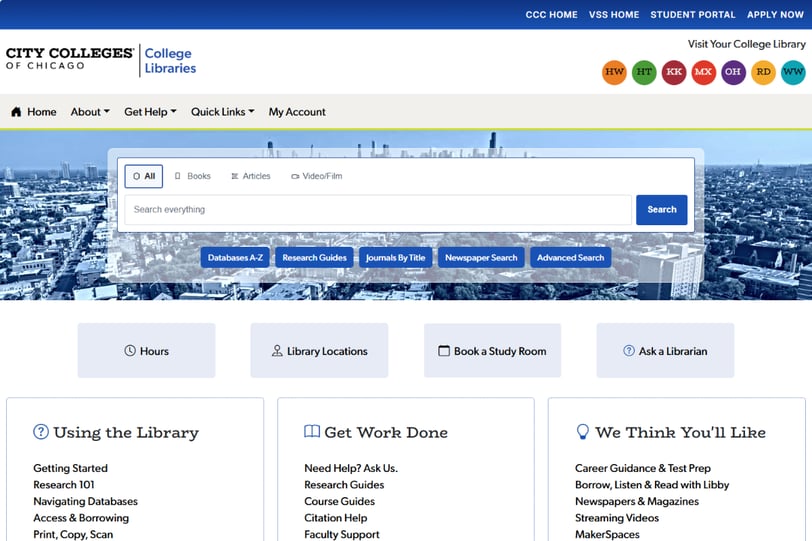812x541 pixels.
Task: Expand the About dropdown menu
Action: 90,112
